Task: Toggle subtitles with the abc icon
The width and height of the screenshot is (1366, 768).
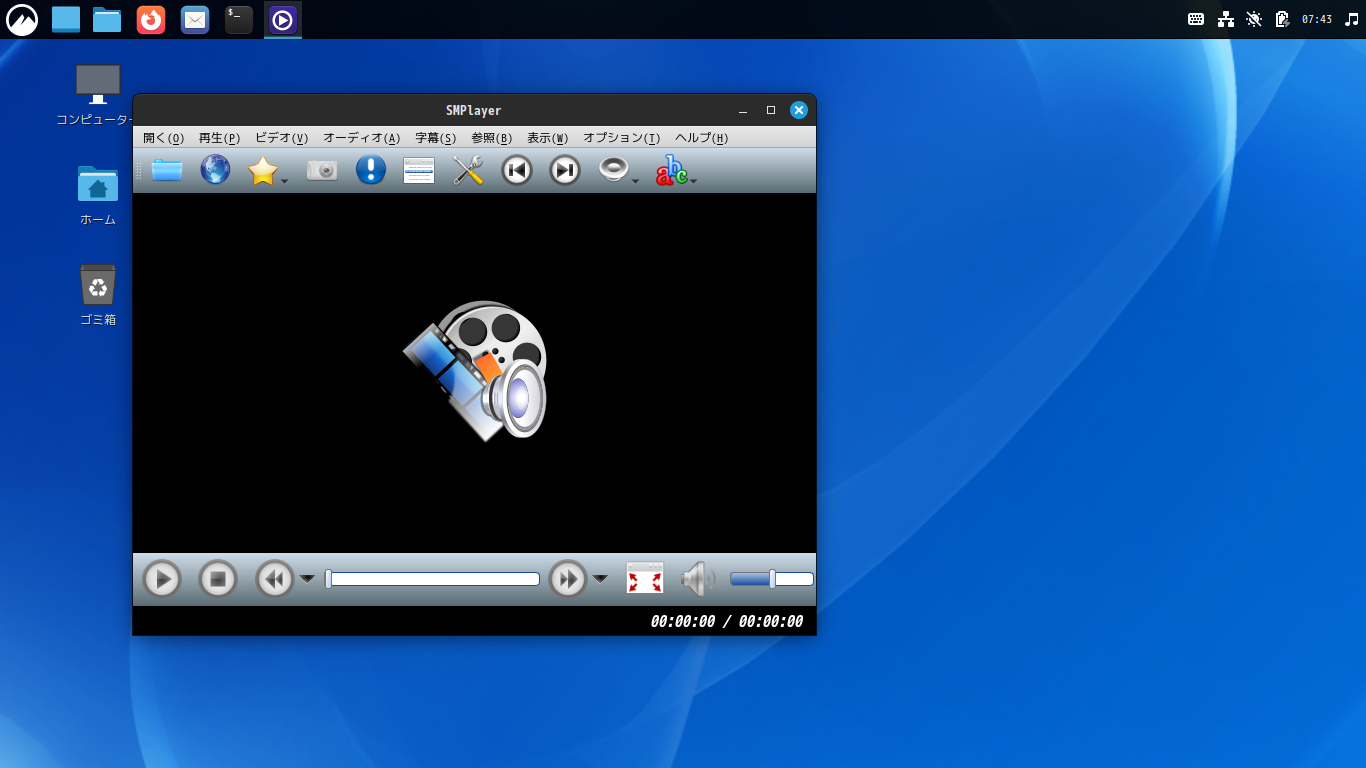Action: tap(671, 170)
